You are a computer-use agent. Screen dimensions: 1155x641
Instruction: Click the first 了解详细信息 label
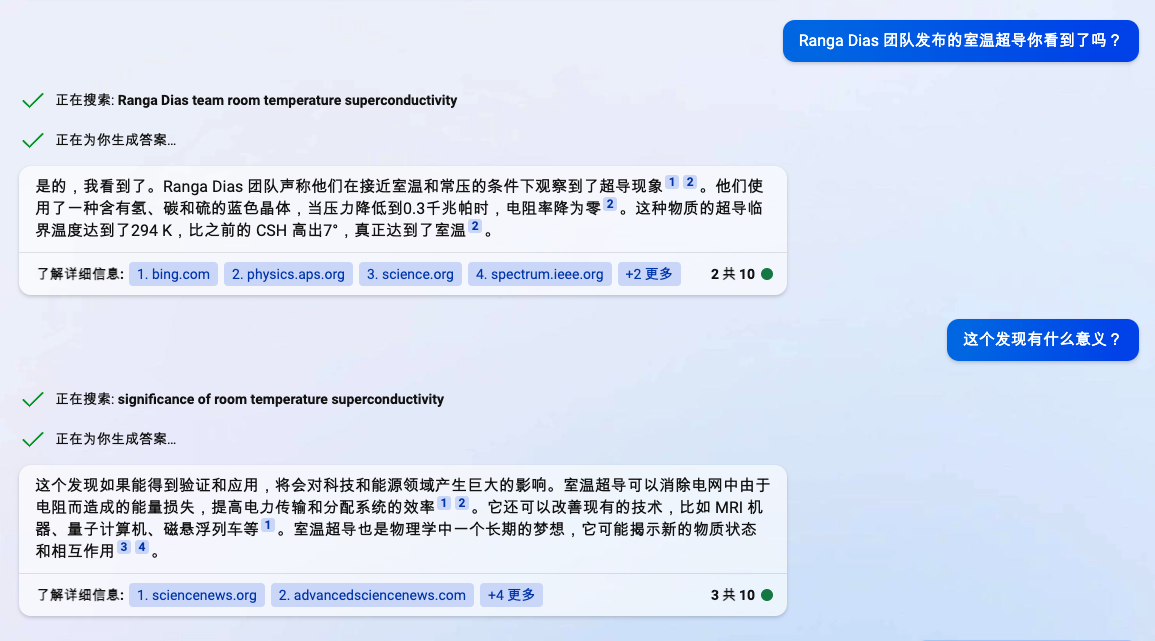click(80, 274)
